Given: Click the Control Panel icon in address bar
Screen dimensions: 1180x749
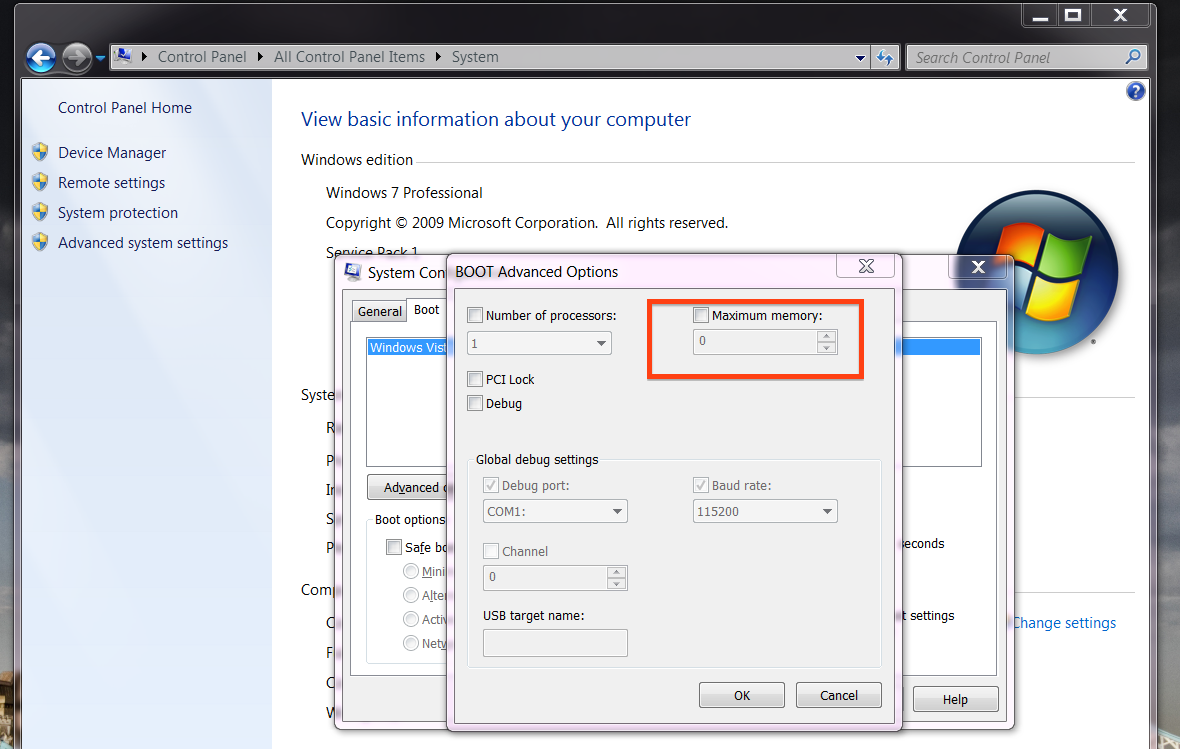Looking at the screenshot, I should 123,56.
